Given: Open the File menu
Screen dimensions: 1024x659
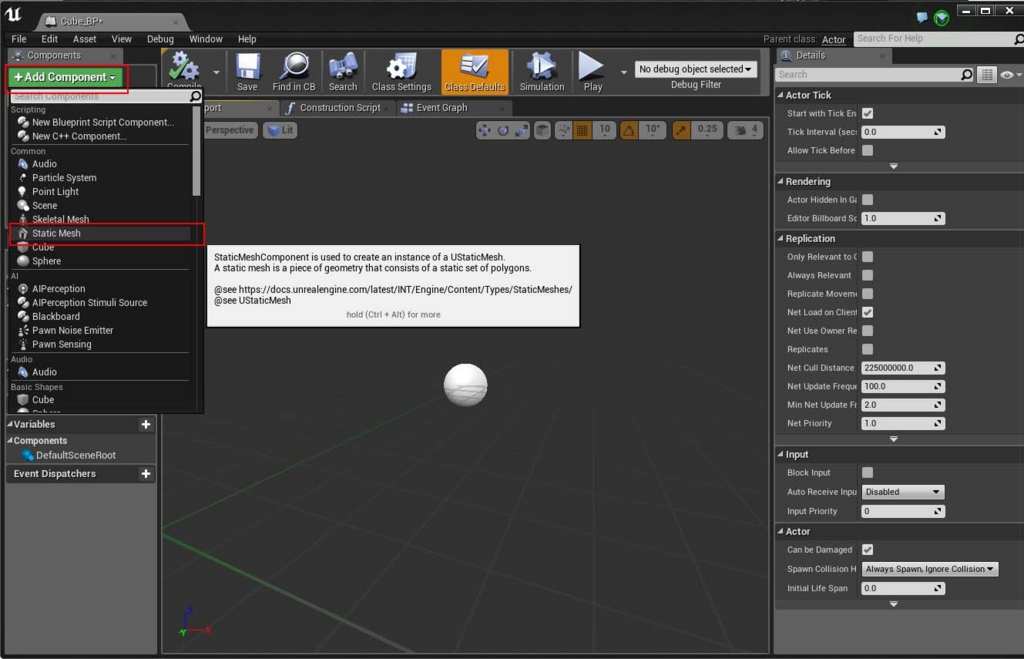Looking at the screenshot, I should click(19, 39).
